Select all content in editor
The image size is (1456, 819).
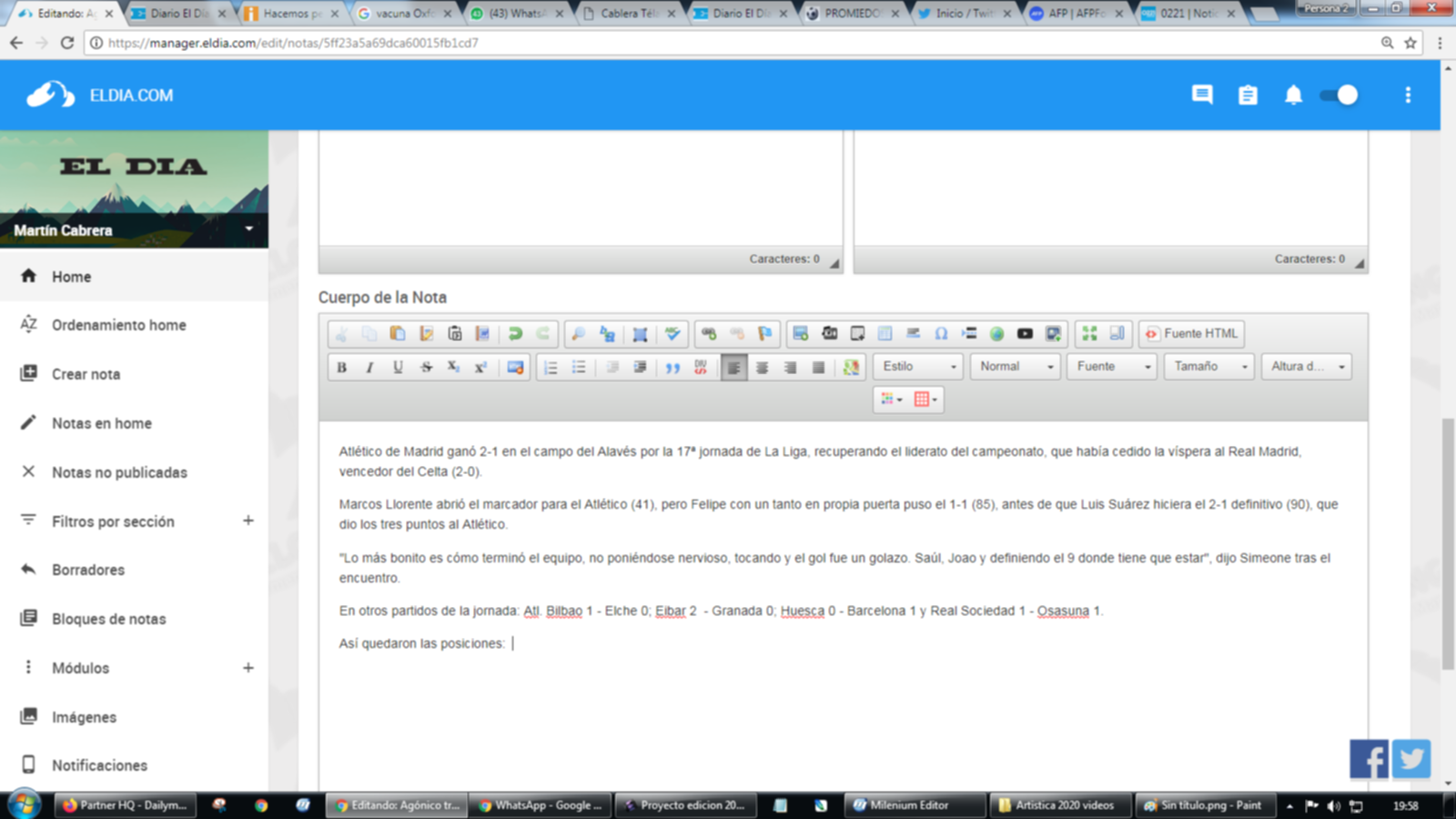(x=640, y=334)
